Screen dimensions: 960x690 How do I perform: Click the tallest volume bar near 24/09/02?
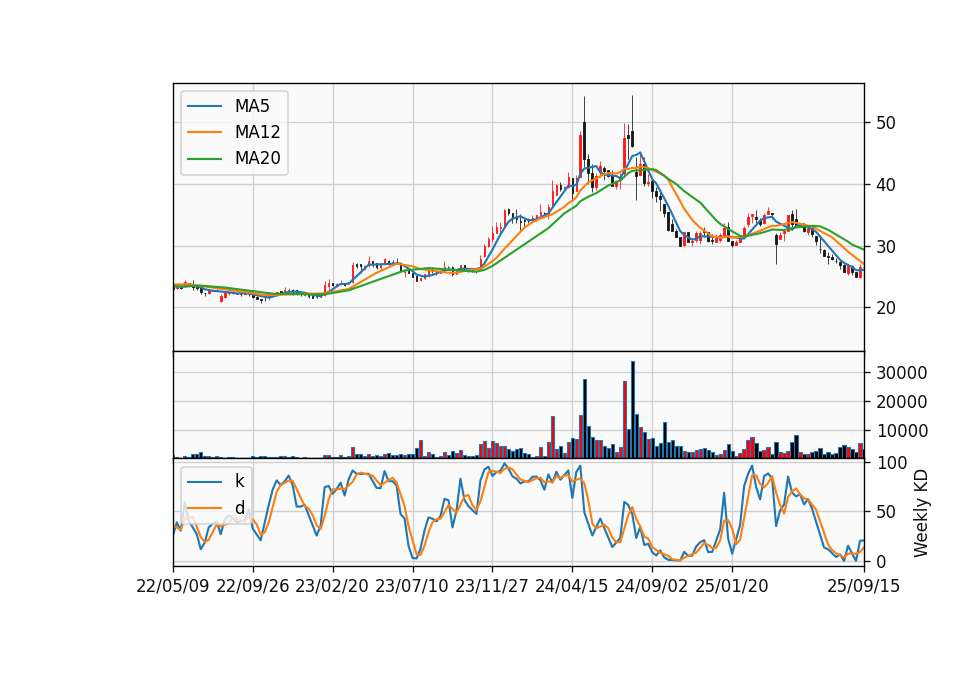tap(632, 410)
